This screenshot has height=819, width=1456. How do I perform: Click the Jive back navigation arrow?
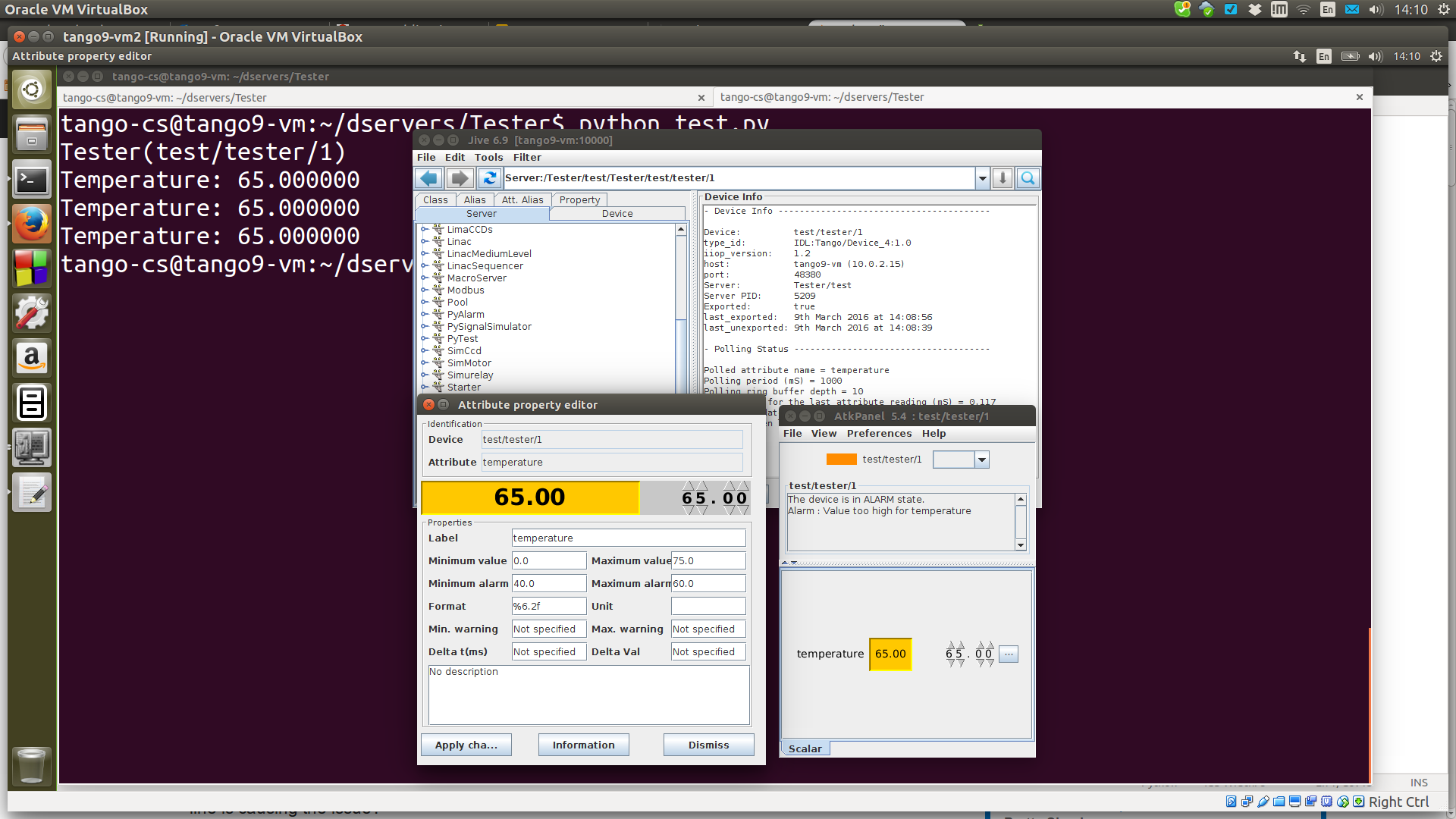coord(428,178)
